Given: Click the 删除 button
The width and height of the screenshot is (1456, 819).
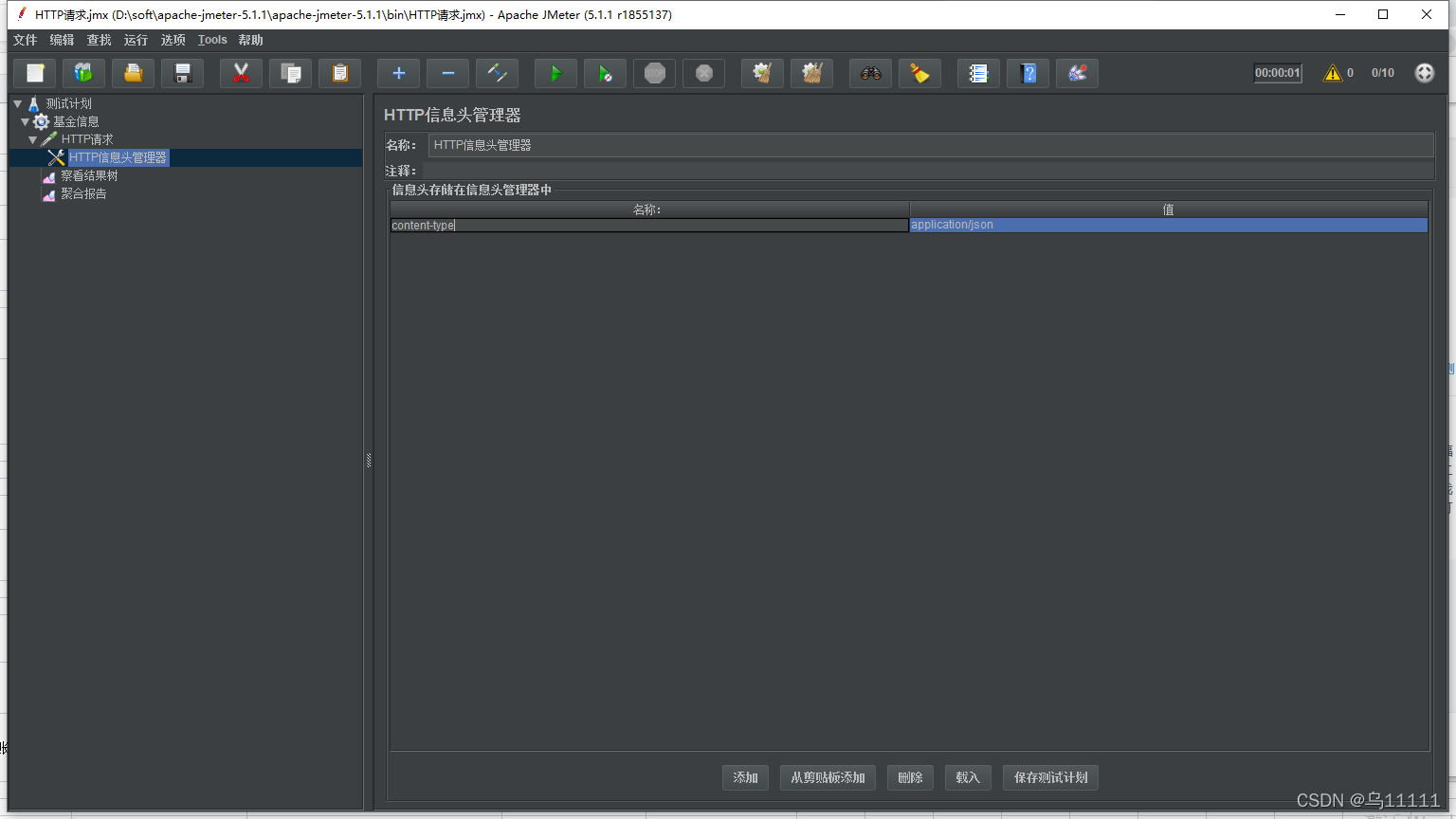Looking at the screenshot, I should [910, 777].
